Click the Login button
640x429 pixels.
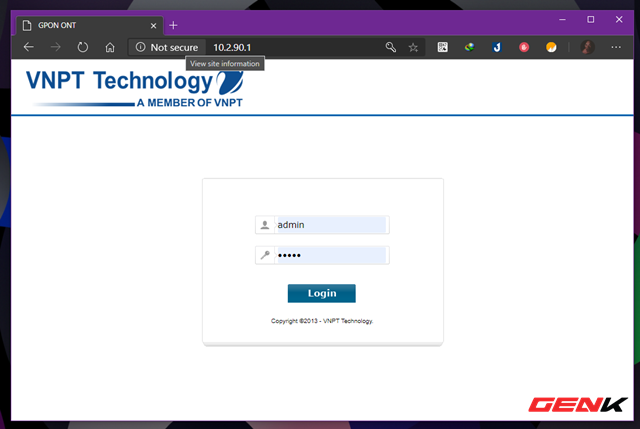(x=322, y=293)
